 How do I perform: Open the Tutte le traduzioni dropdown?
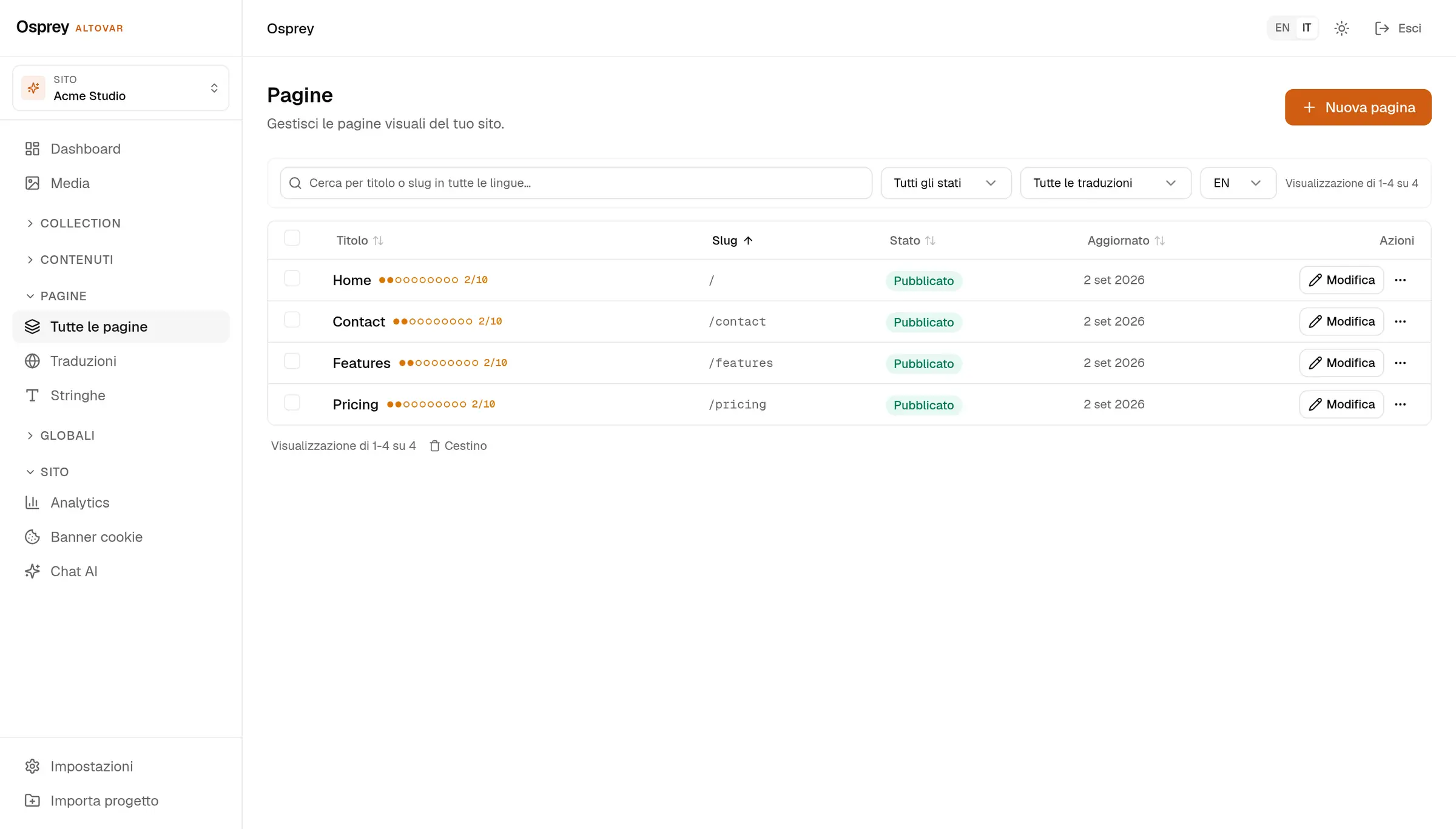1105,183
